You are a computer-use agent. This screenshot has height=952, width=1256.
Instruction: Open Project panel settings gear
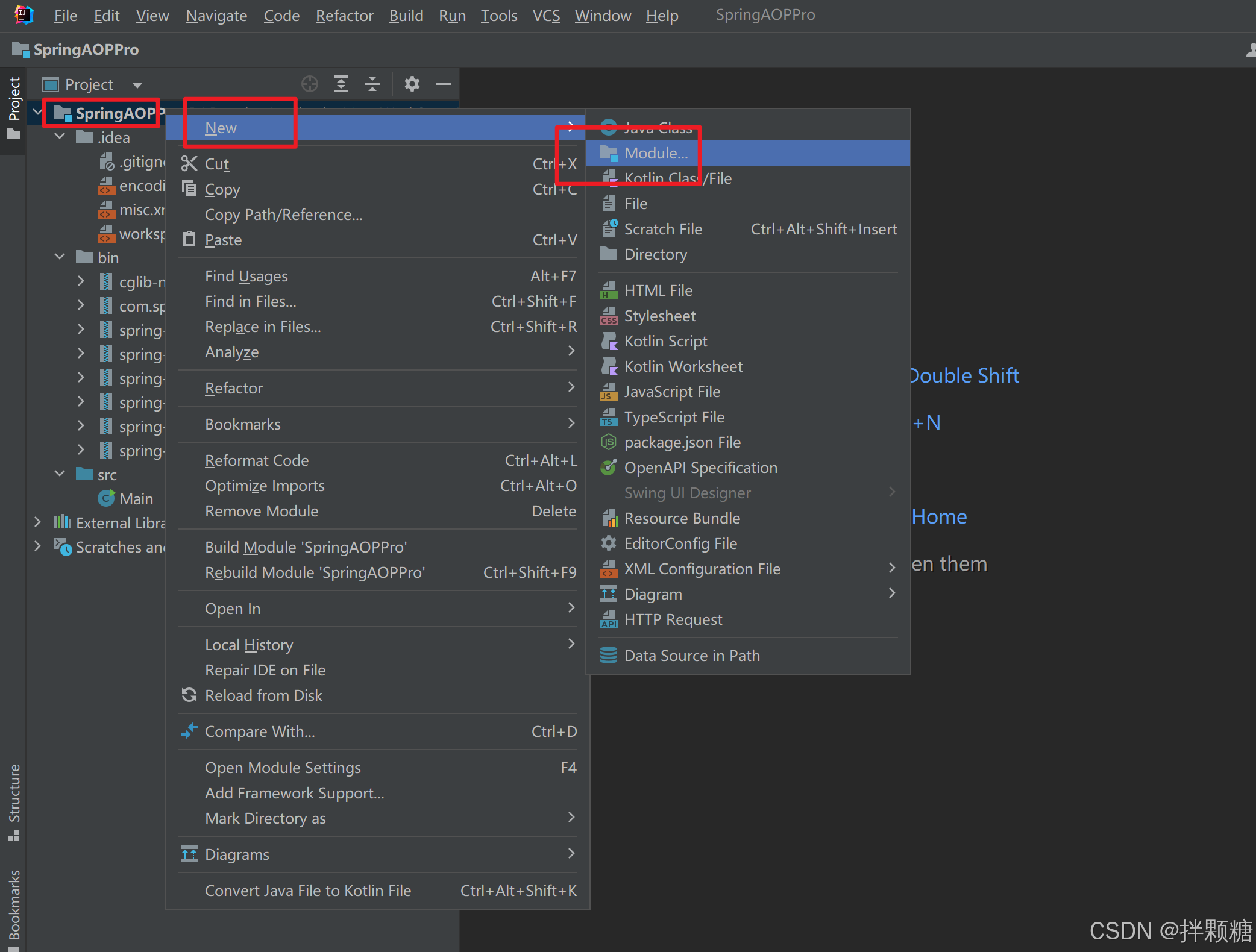coord(412,84)
